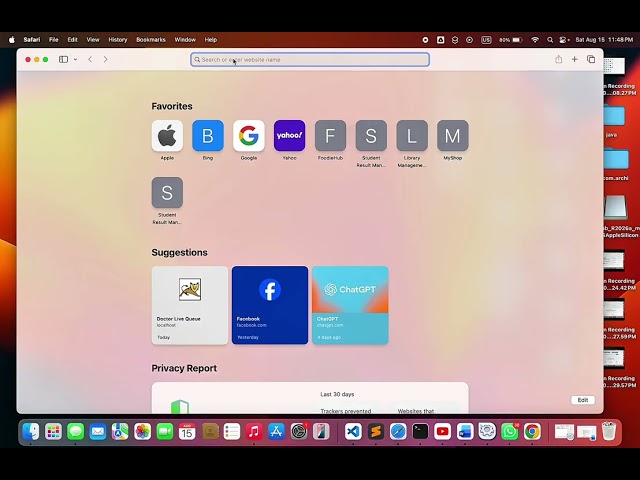Open the View menu

(93, 40)
